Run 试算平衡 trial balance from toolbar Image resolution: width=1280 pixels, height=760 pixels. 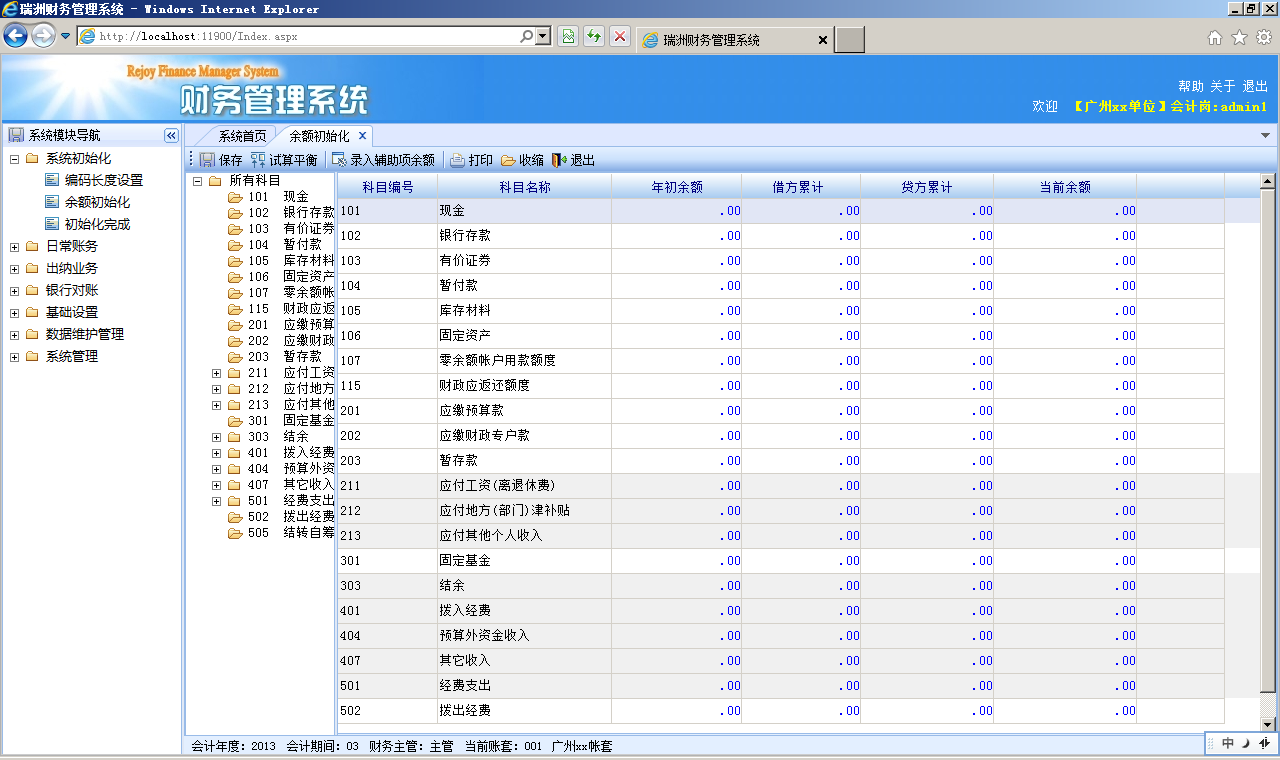coord(284,160)
